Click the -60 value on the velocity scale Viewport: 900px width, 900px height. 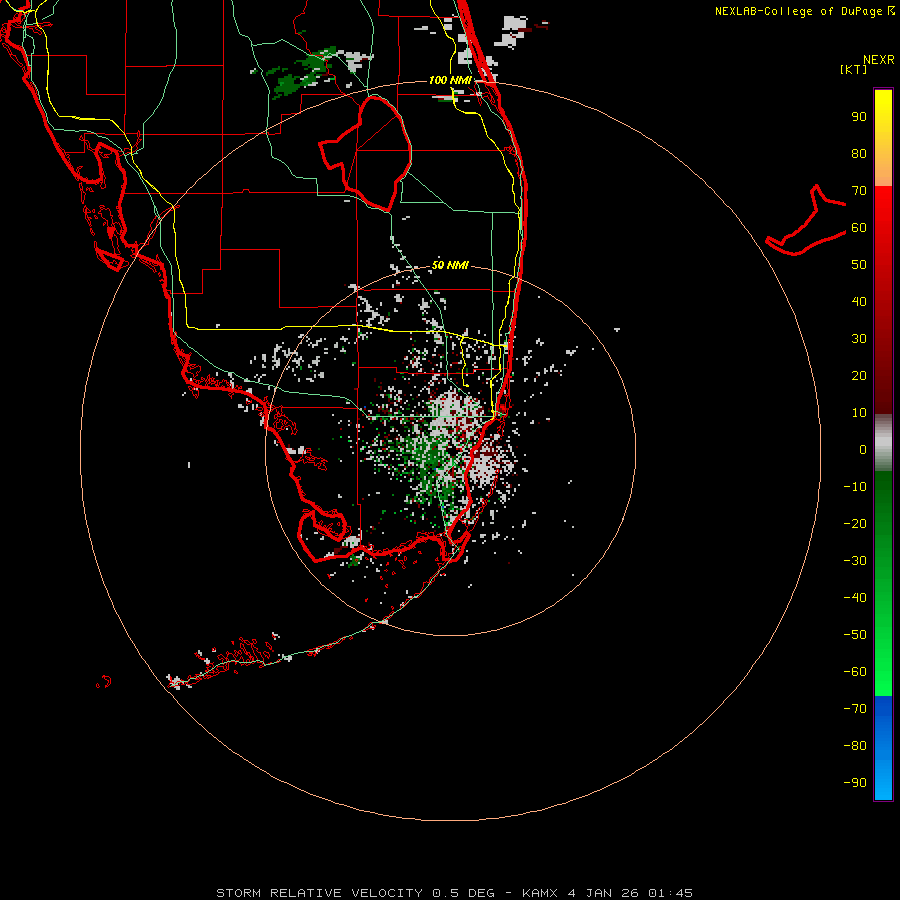pyautogui.click(x=855, y=672)
